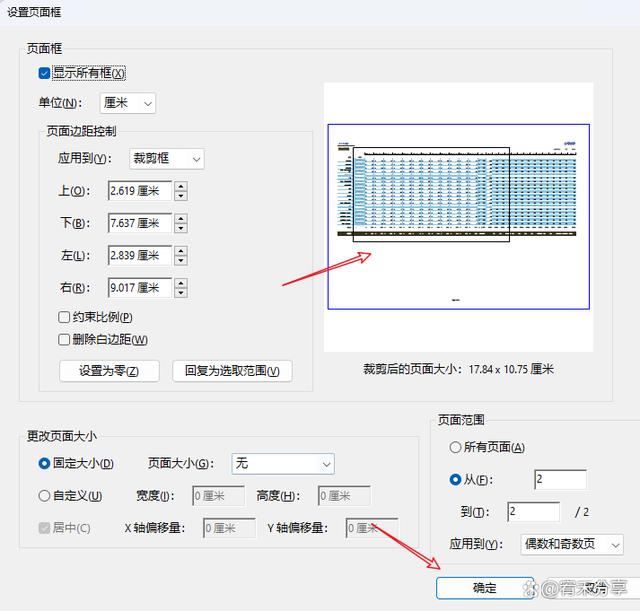Open the 应用到 裁剪框 dropdown

[x=167, y=158]
